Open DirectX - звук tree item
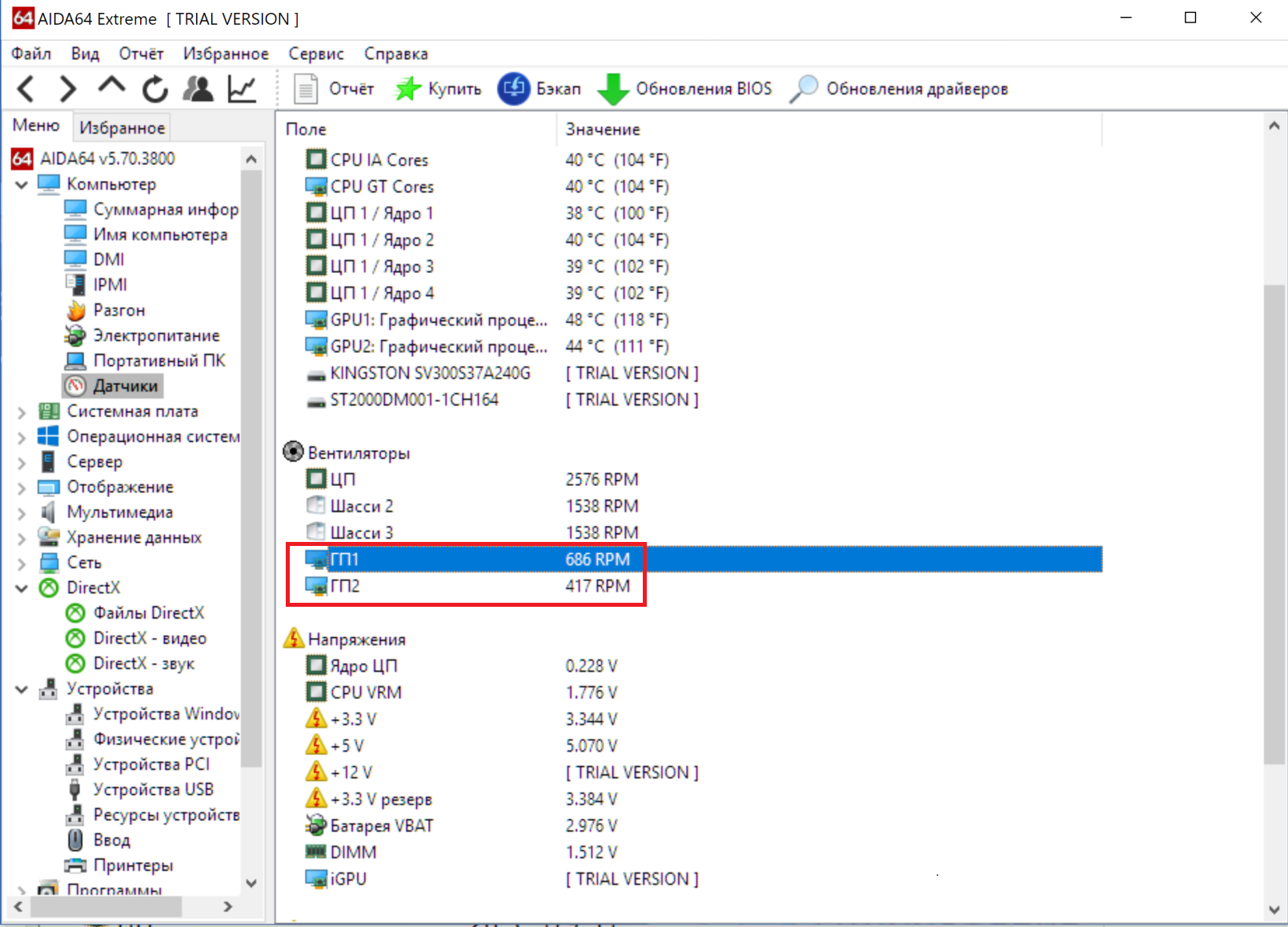 [x=130, y=664]
